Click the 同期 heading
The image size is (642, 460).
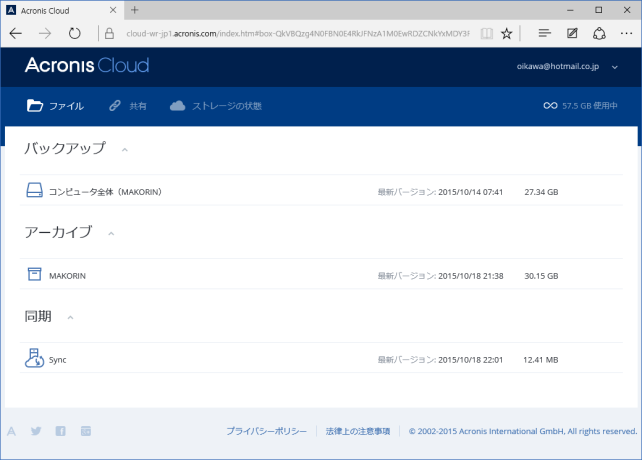[x=38, y=316]
